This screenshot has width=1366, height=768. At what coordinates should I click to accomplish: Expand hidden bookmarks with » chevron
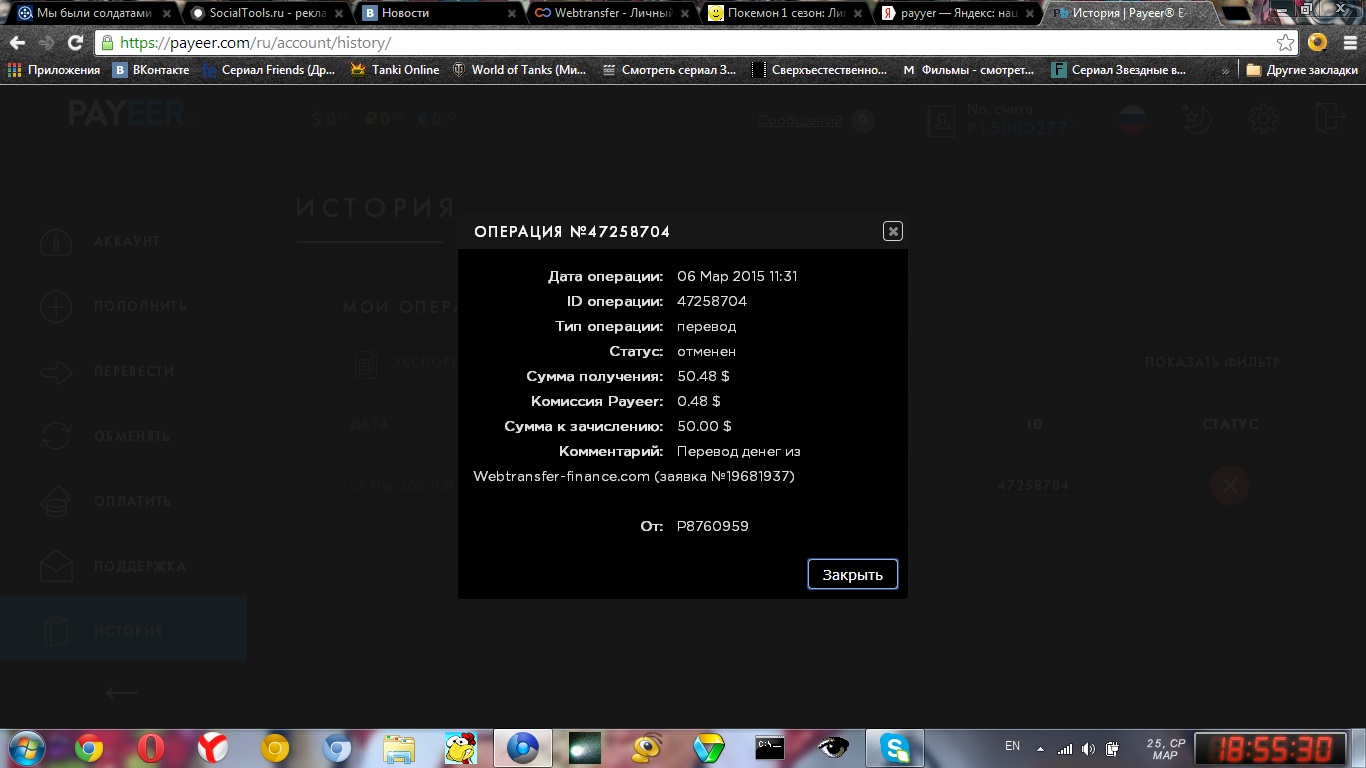tap(1226, 70)
